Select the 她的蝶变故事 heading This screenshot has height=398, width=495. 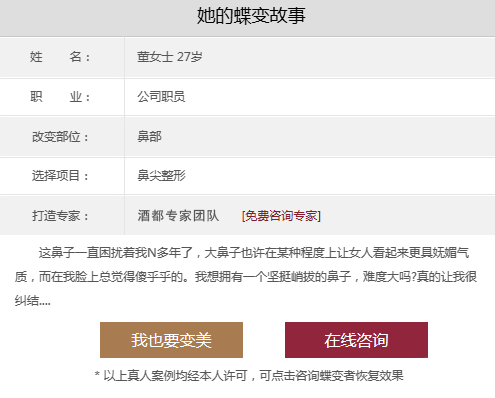pos(251,16)
